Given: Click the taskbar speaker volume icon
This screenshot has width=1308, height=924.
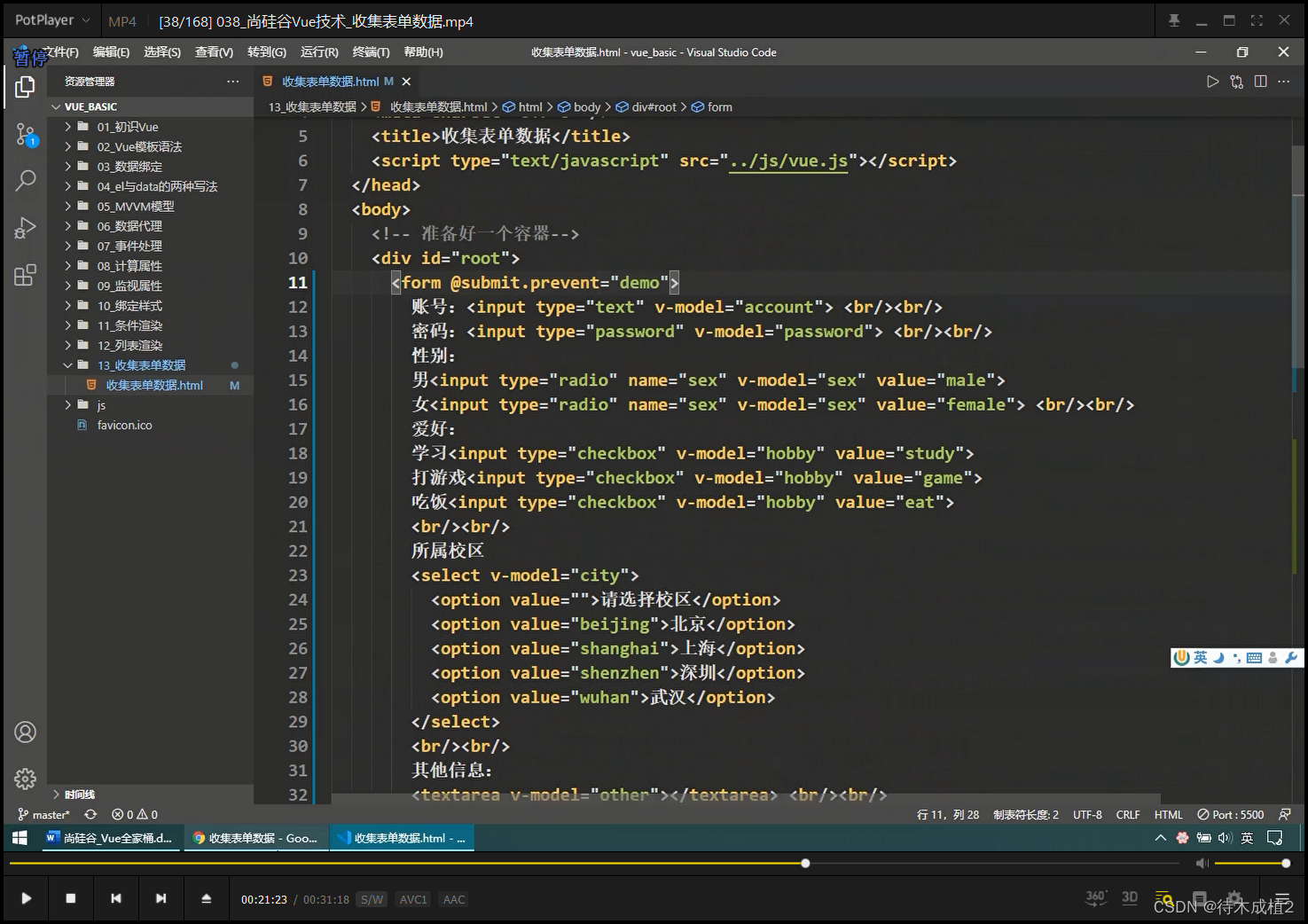Looking at the screenshot, I should [1226, 838].
